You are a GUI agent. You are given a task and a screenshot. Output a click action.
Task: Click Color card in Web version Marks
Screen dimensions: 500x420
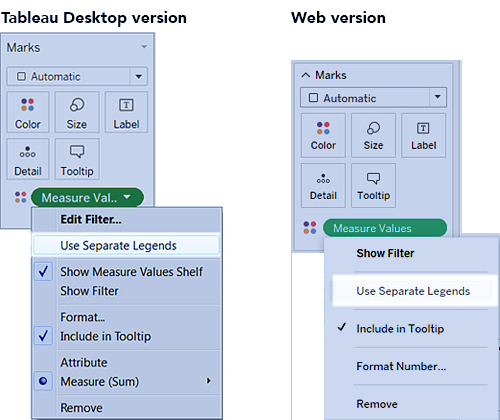click(323, 135)
